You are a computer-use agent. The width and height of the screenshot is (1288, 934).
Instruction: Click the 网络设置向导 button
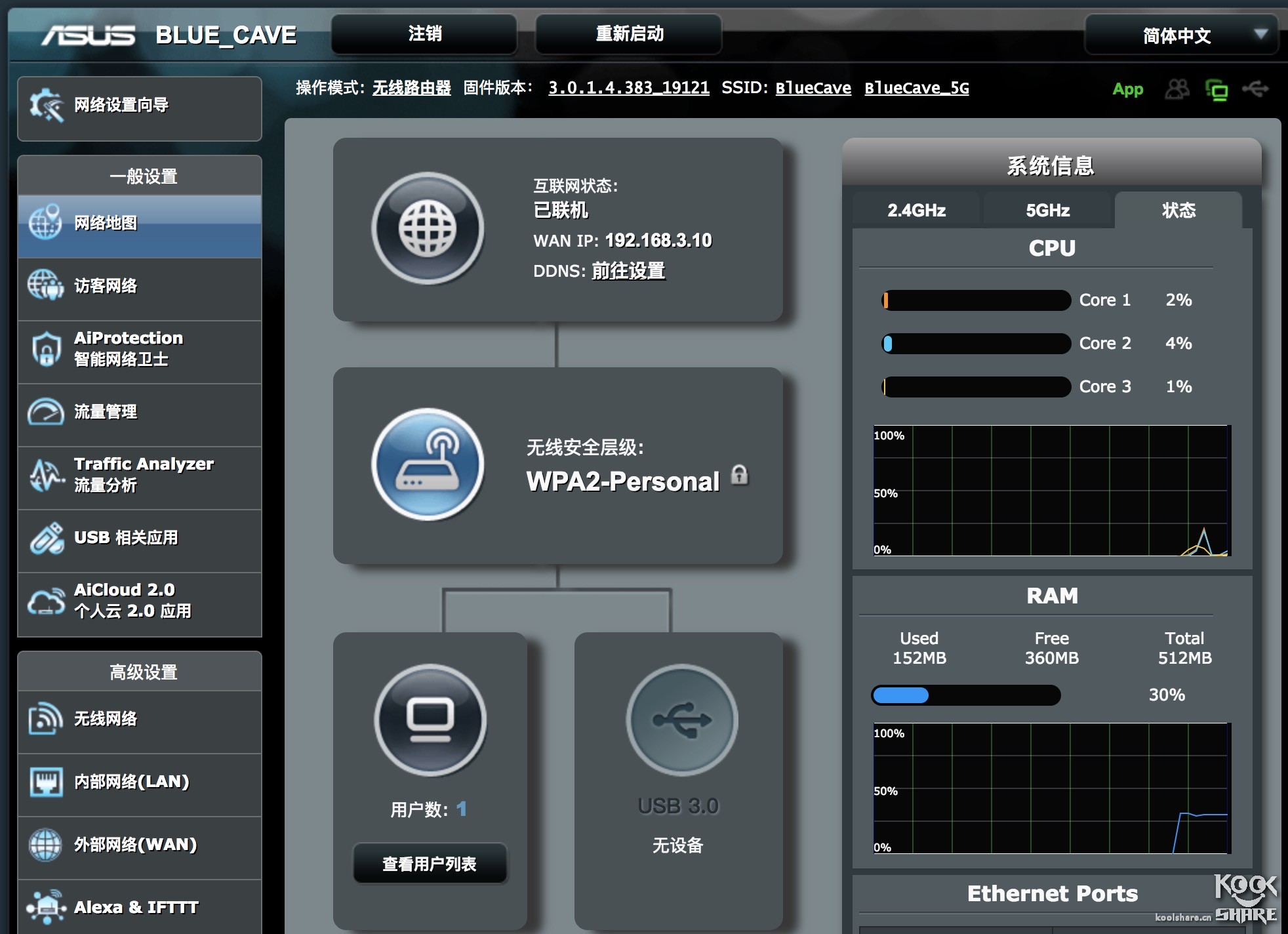tap(140, 109)
